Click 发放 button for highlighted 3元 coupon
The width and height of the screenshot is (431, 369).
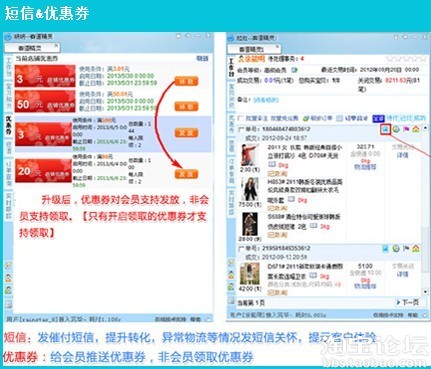186,133
